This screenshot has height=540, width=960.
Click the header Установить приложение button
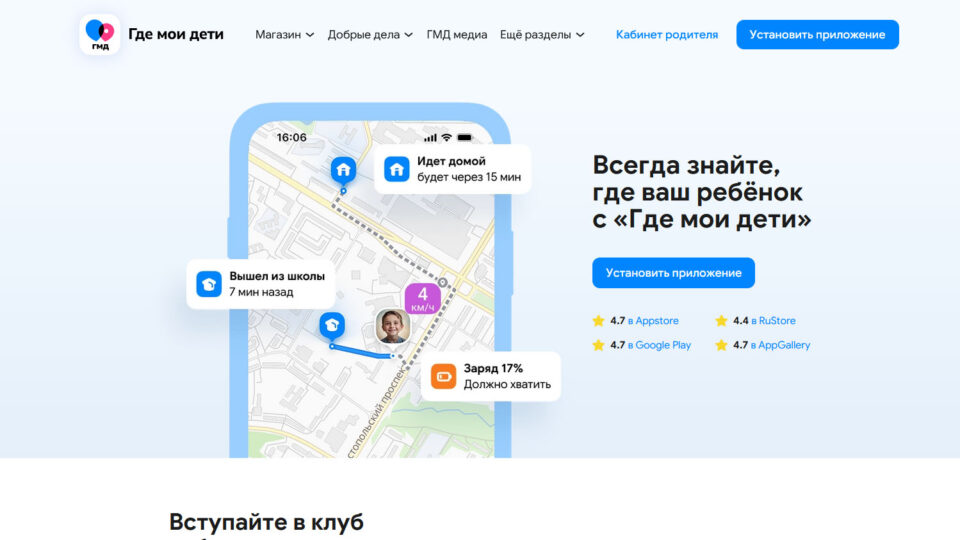817,35
